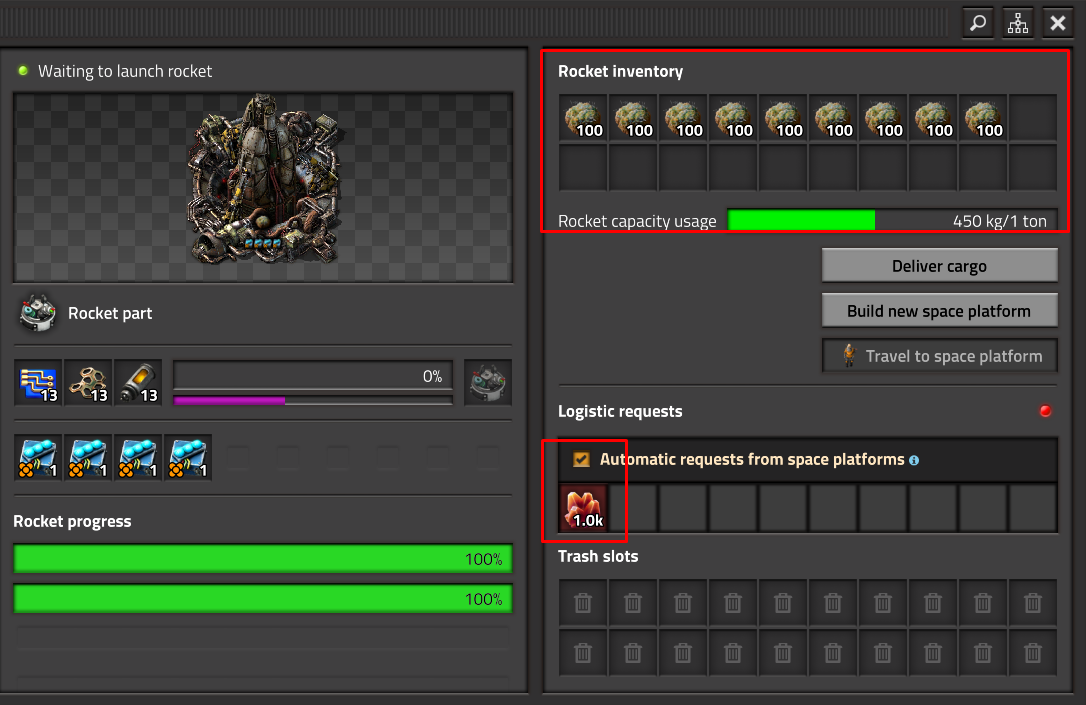Viewport: 1086px width, 705px height.
Task: Click the info icon beside Automatic requests
Action: pyautogui.click(x=914, y=461)
